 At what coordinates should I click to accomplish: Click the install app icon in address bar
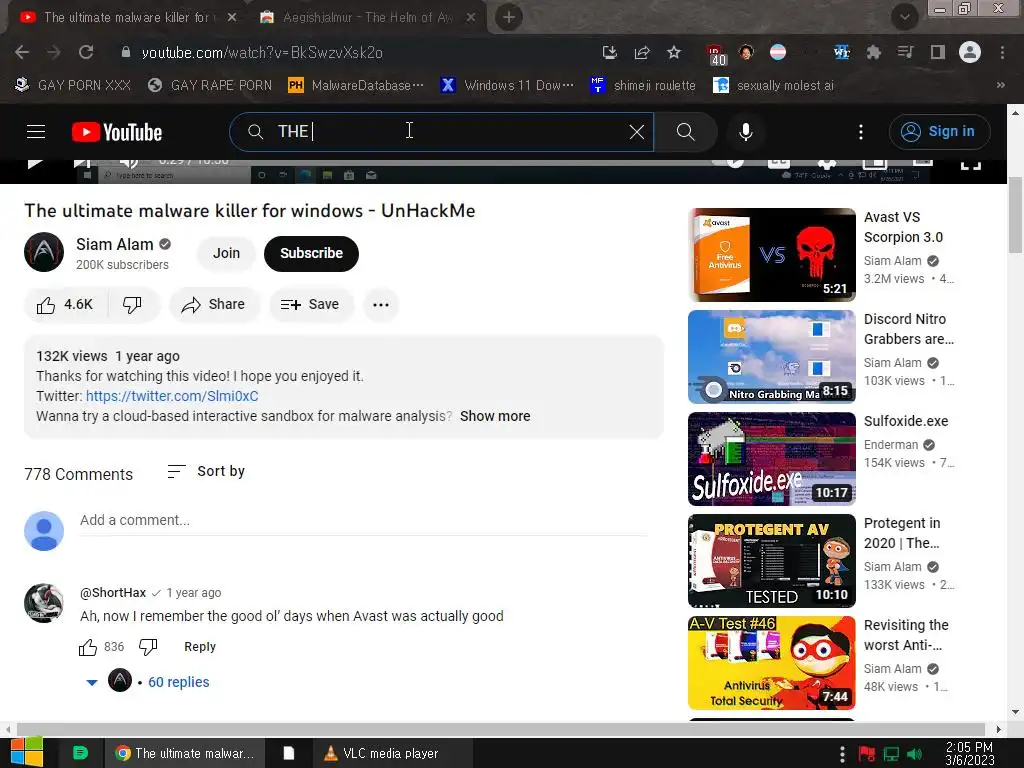[x=609, y=52]
